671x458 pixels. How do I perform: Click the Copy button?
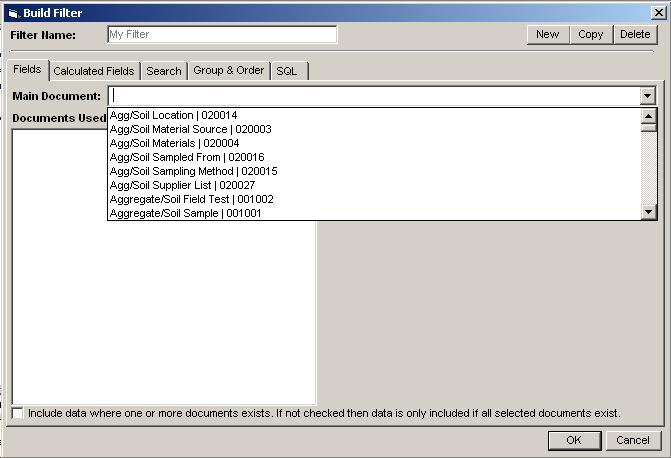[590, 34]
